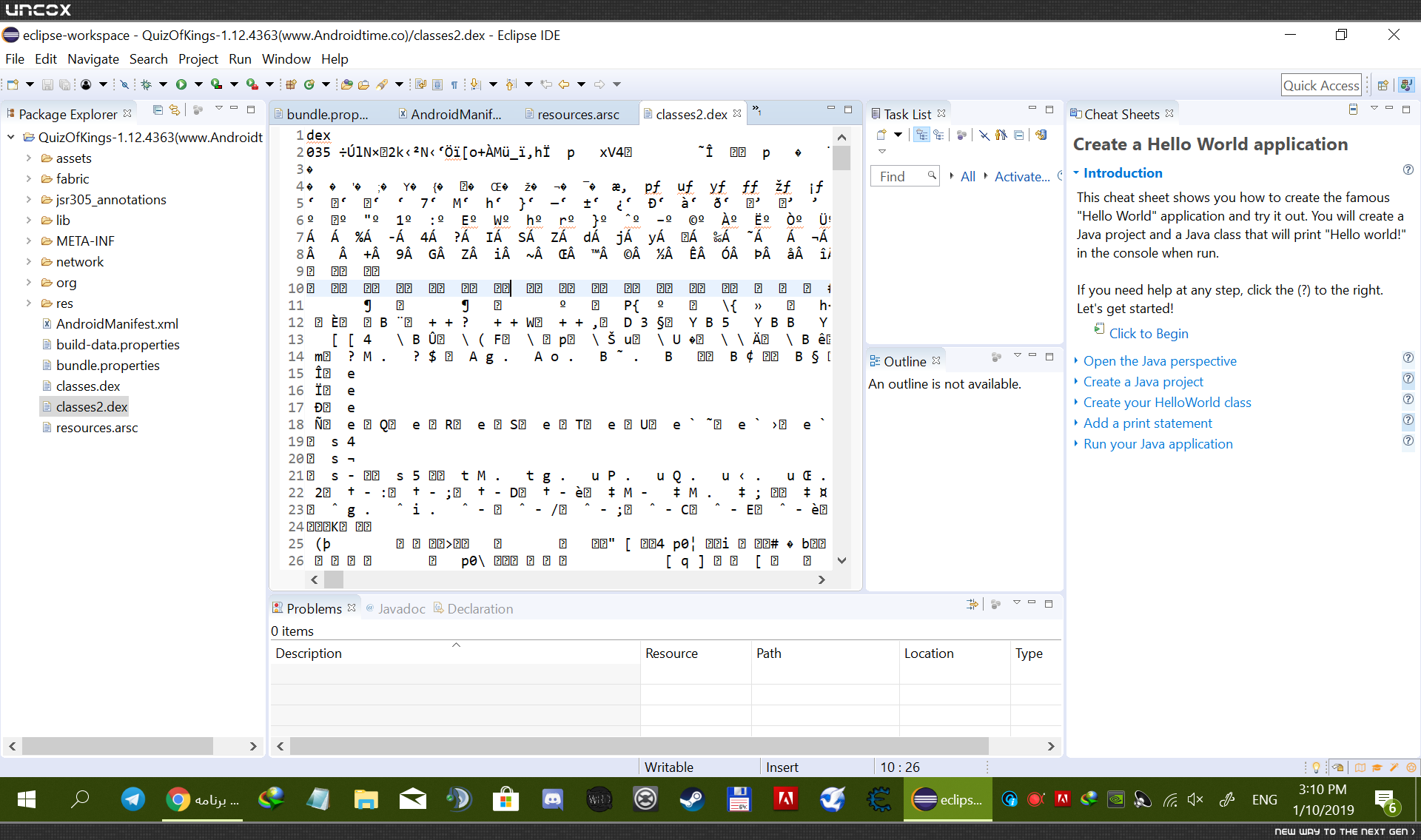Expand 'Open the Java perspective' cheat sheet step
This screenshot has height=840, width=1421.
(1076, 361)
